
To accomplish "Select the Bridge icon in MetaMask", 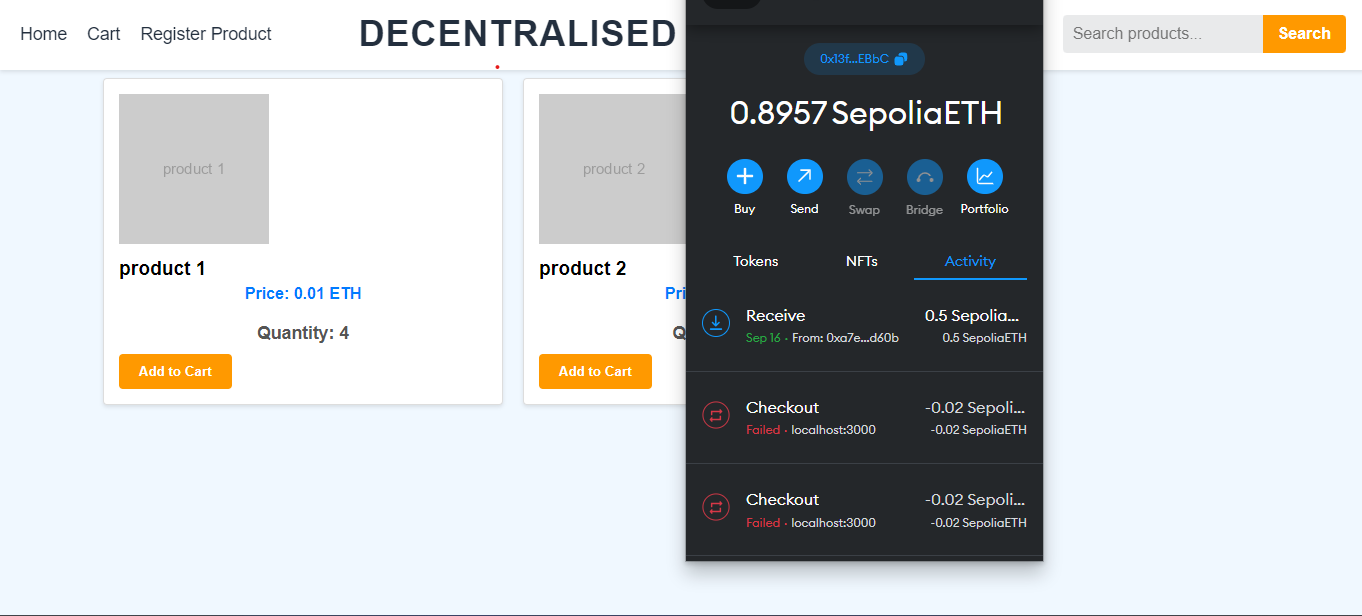I will (x=924, y=175).
